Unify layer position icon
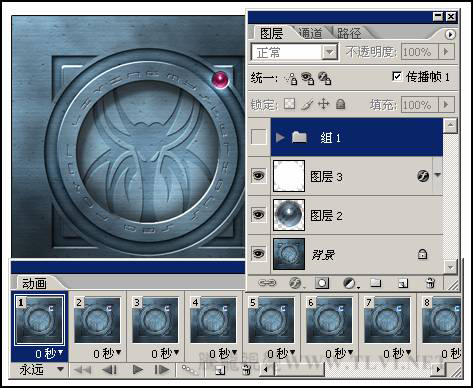Image resolution: width=473 pixels, height=388 pixels. [291, 78]
